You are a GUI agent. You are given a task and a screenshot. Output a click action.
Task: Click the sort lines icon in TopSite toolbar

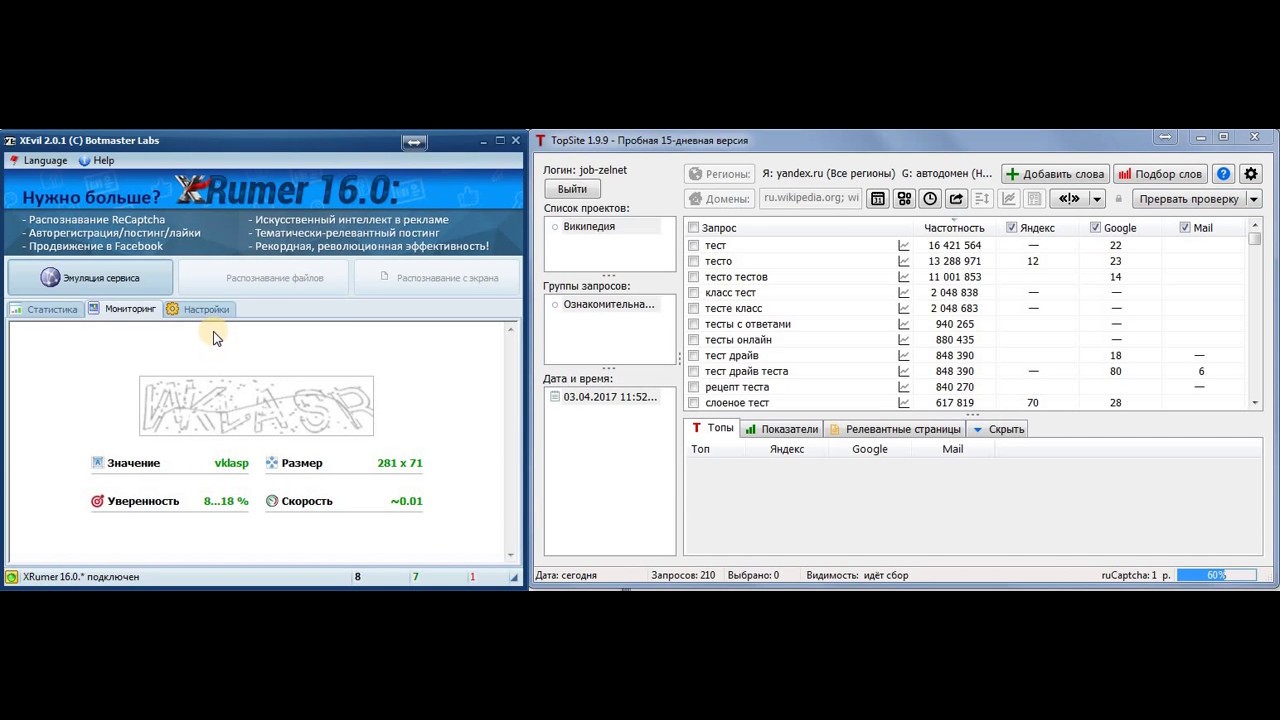[x=982, y=199]
